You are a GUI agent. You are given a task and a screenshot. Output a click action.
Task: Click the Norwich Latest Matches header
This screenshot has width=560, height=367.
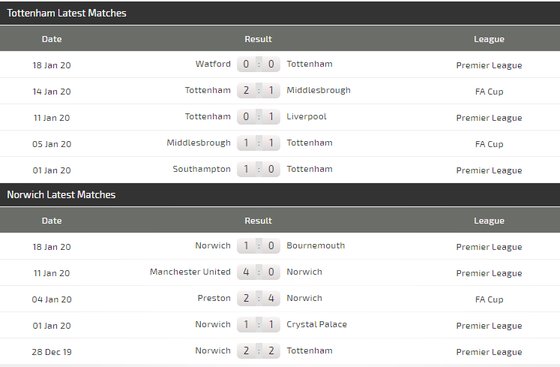point(61,195)
